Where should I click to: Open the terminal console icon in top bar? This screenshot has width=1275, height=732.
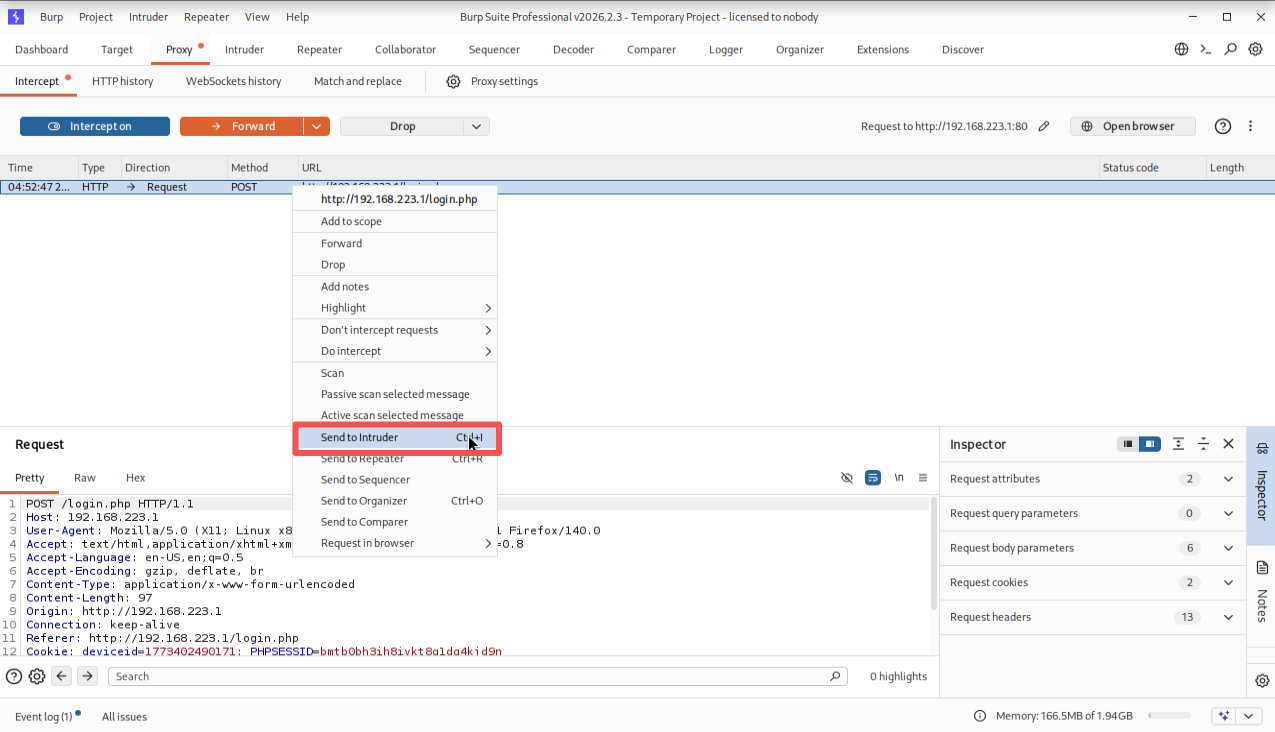[x=1206, y=49]
